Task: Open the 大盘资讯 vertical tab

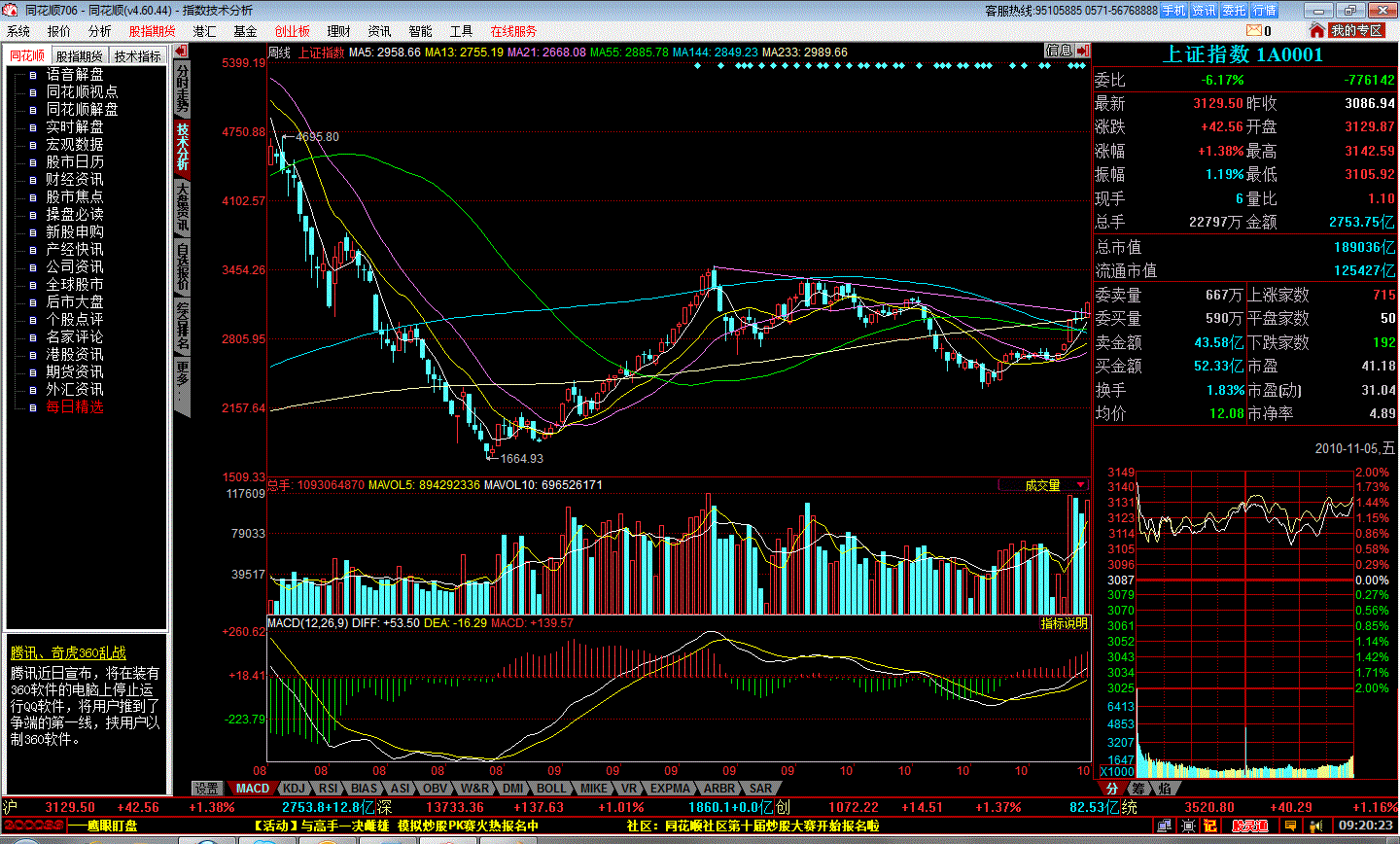Action: coord(182,207)
